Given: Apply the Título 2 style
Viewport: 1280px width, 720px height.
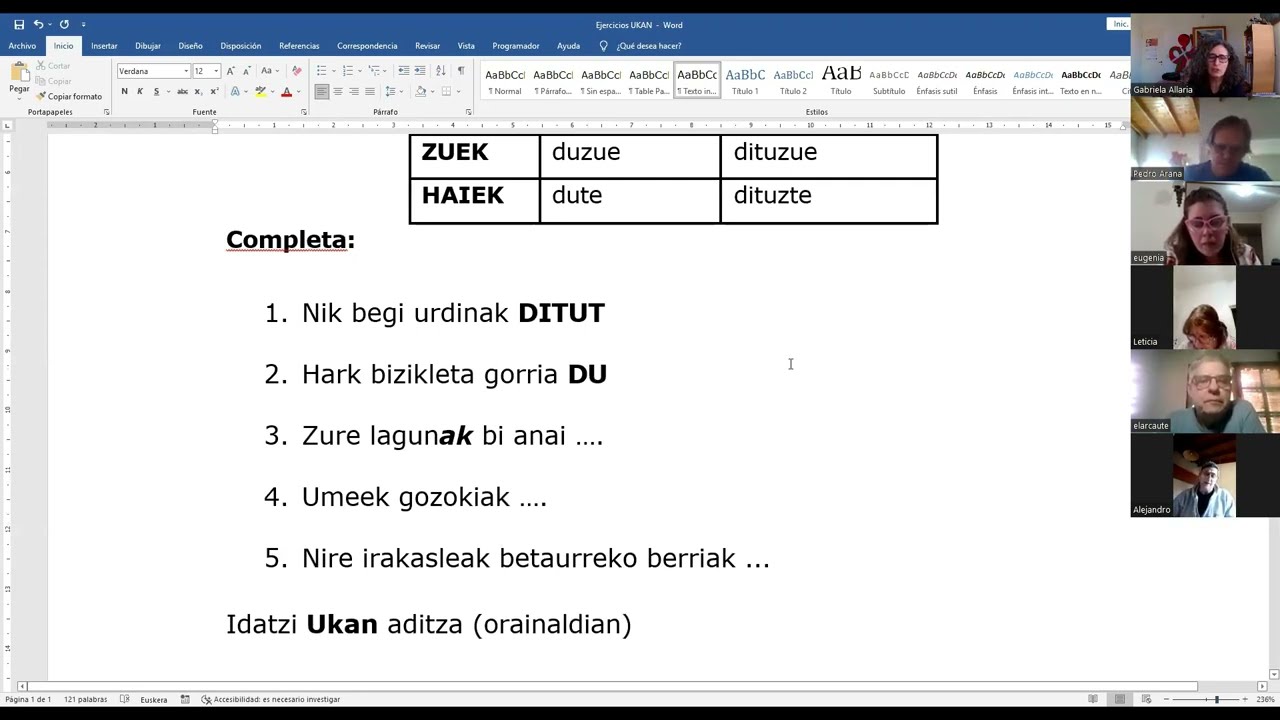Looking at the screenshot, I should point(793,81).
